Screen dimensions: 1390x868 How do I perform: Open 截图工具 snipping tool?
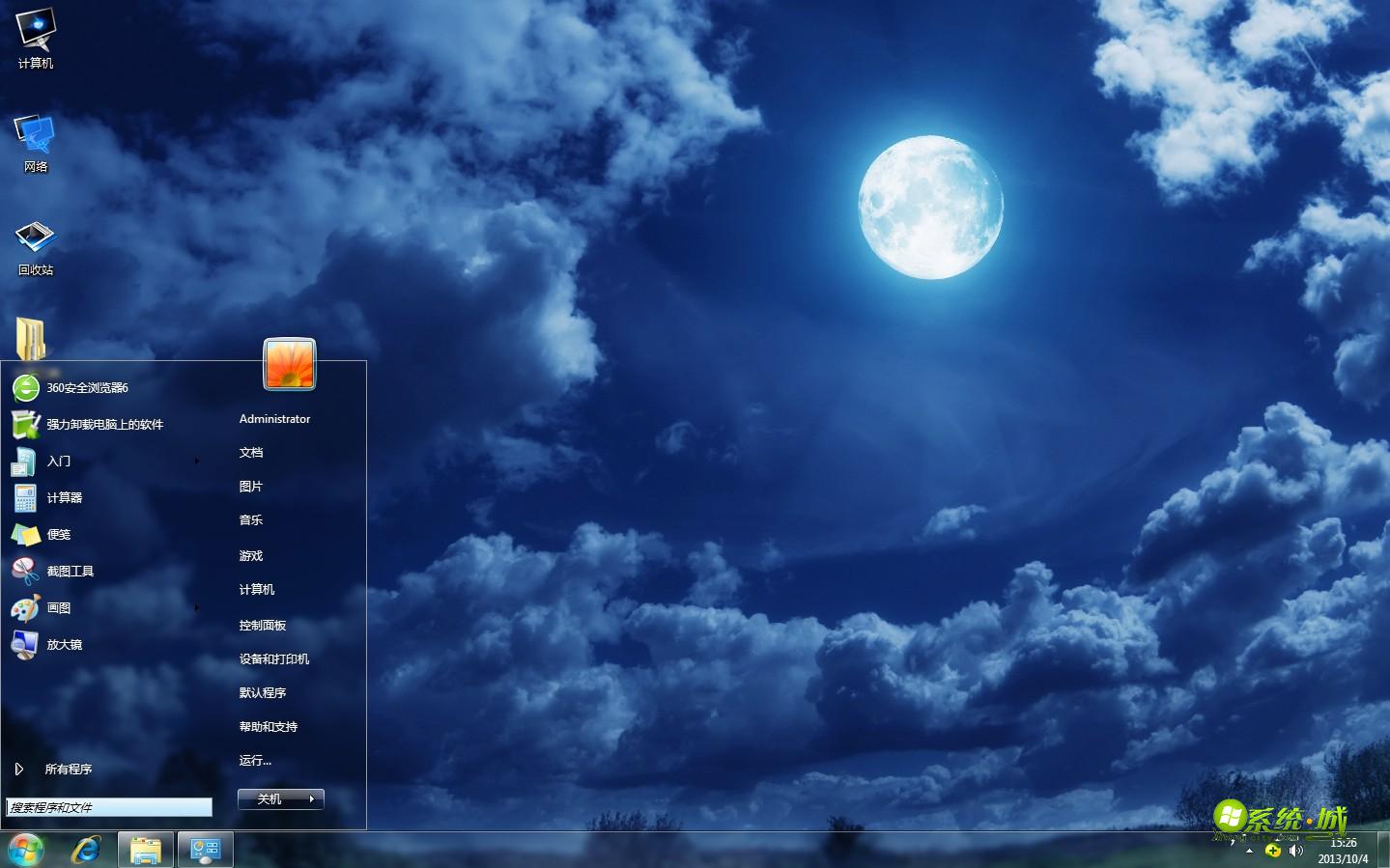pyautogui.click(x=70, y=572)
